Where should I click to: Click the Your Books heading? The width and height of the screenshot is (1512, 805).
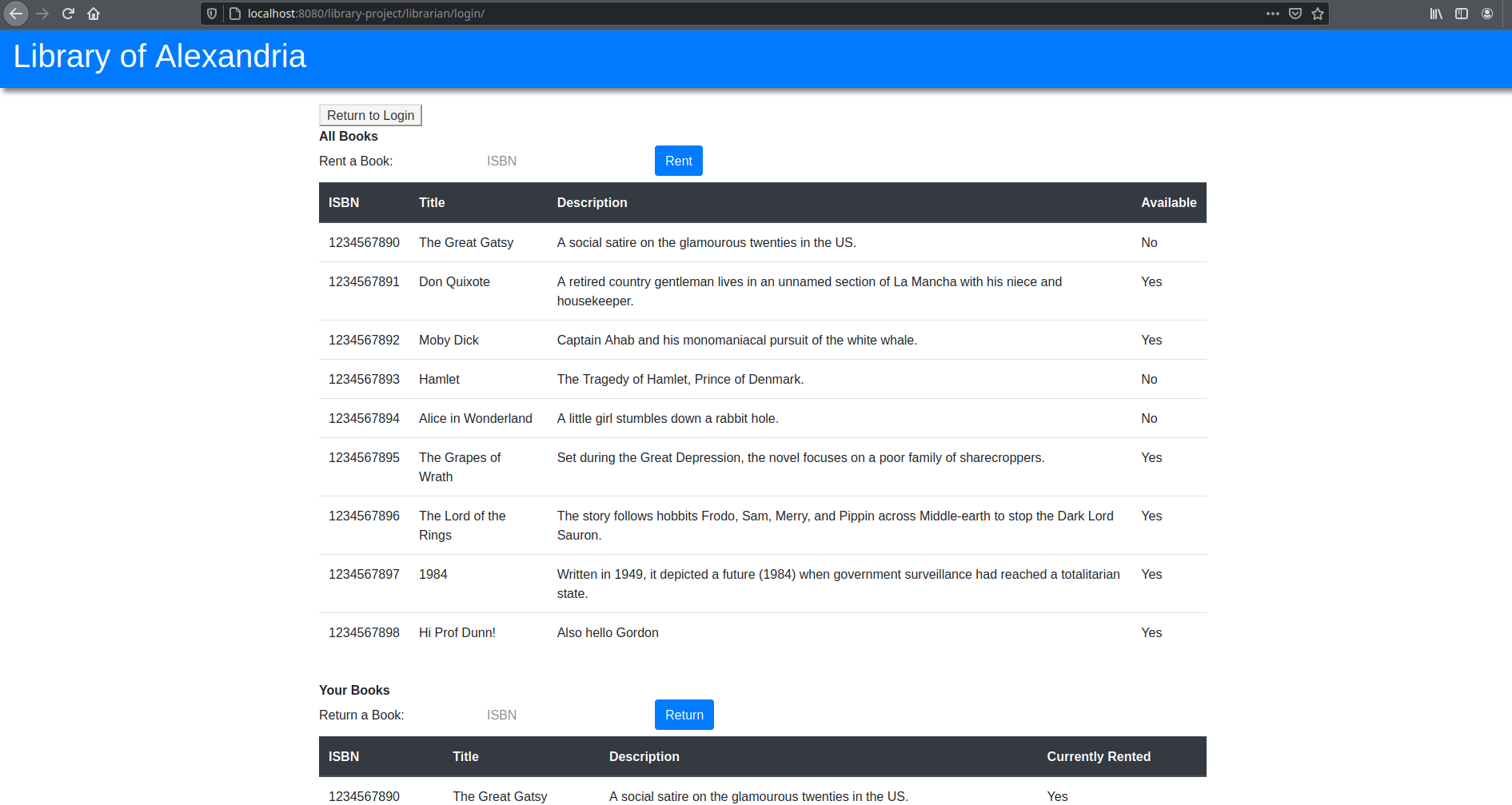pos(354,691)
